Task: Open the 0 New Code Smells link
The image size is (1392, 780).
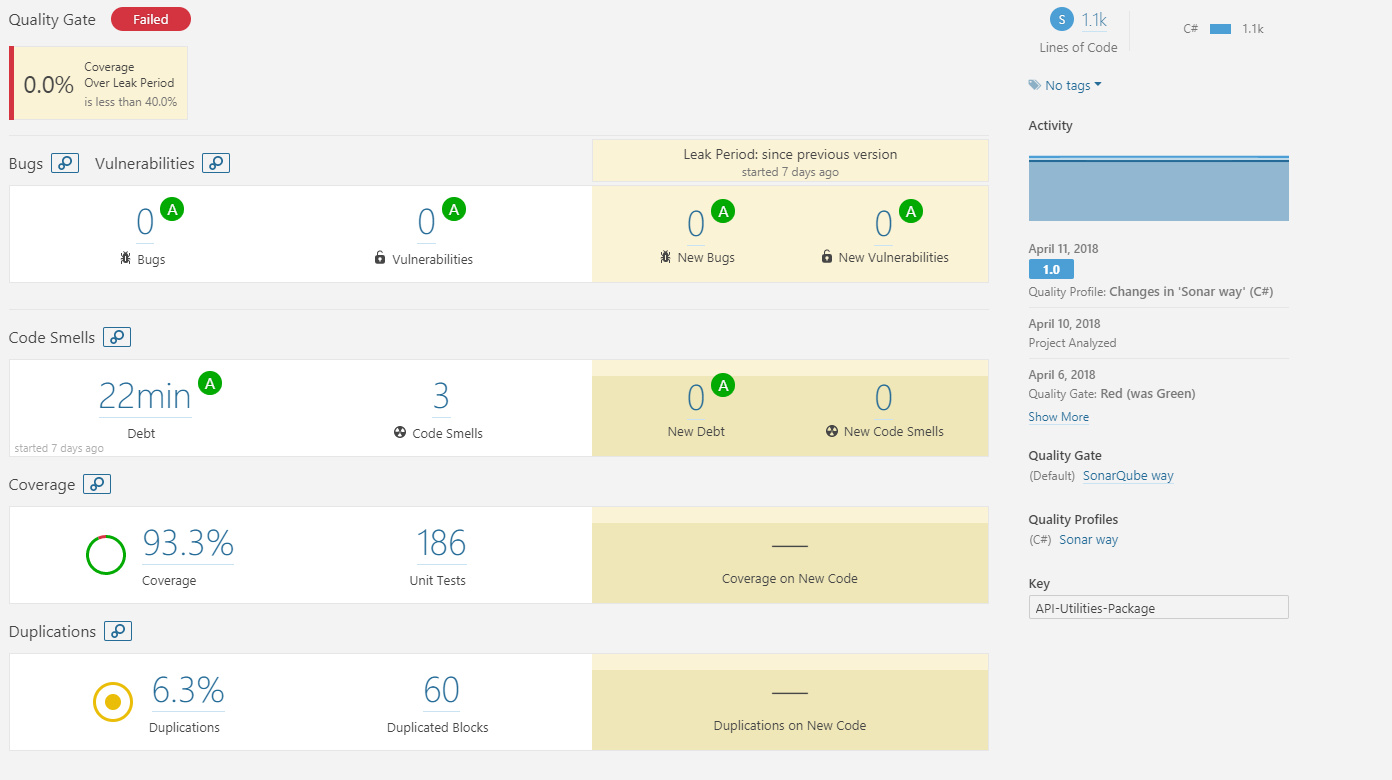Action: [883, 398]
